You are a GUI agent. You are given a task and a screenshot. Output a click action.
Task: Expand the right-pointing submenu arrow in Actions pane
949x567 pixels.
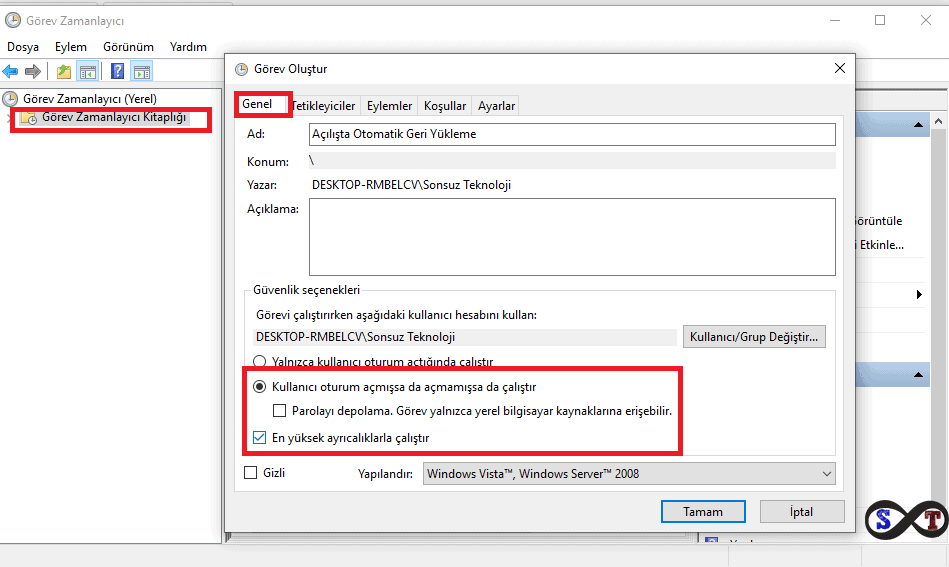(x=919, y=295)
